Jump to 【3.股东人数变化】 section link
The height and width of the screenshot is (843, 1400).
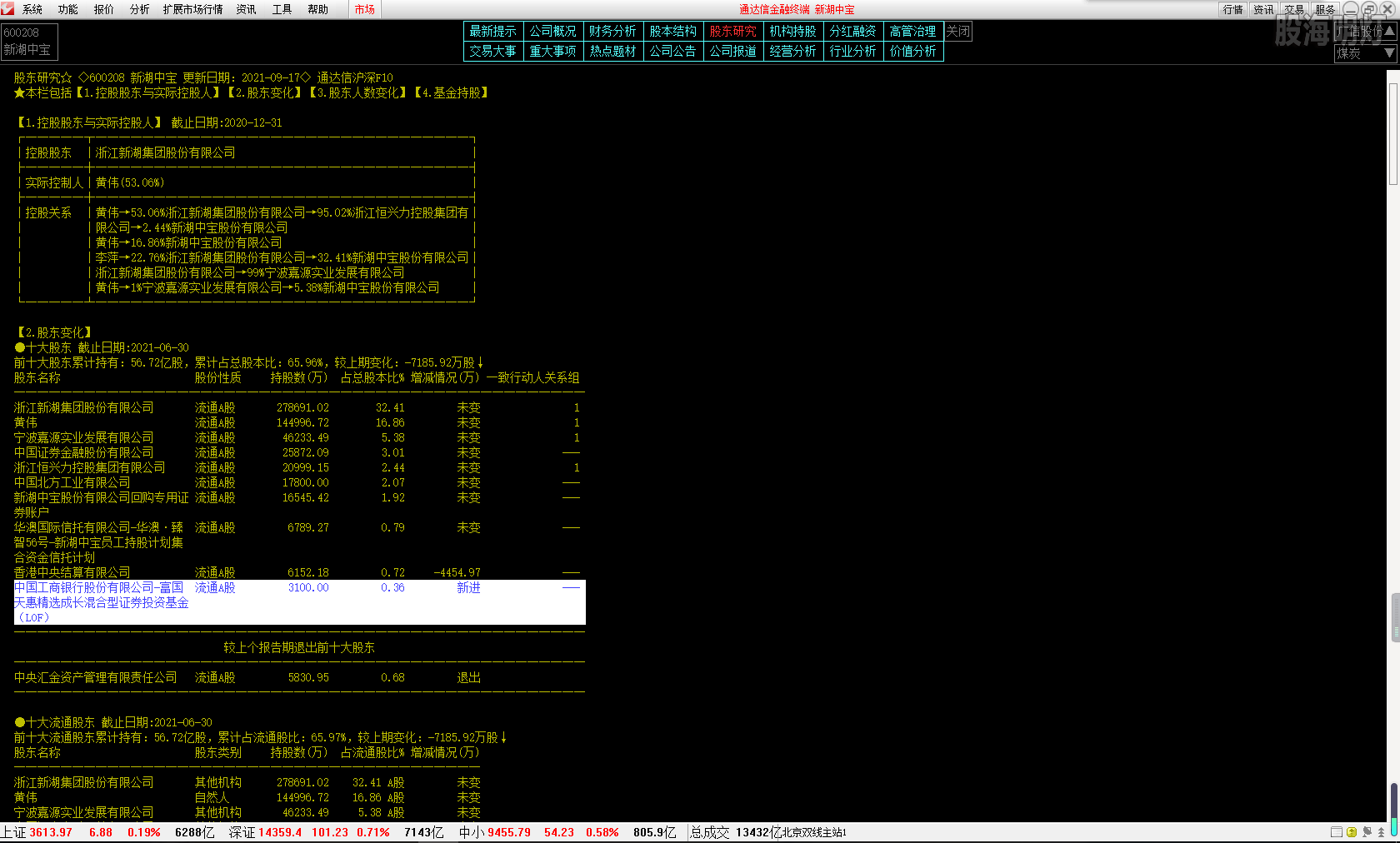point(358,92)
